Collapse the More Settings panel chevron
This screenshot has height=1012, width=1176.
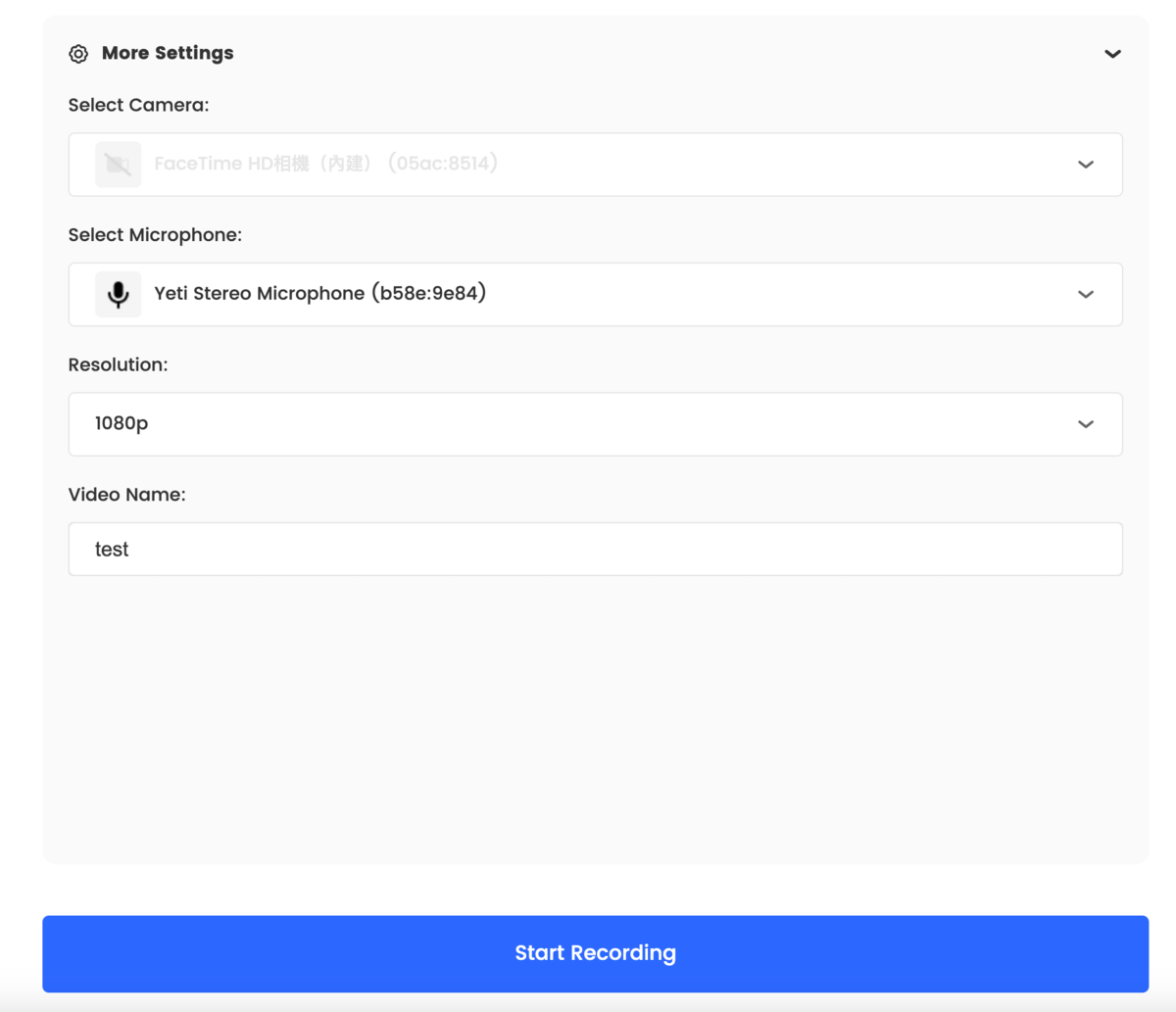tap(1112, 54)
